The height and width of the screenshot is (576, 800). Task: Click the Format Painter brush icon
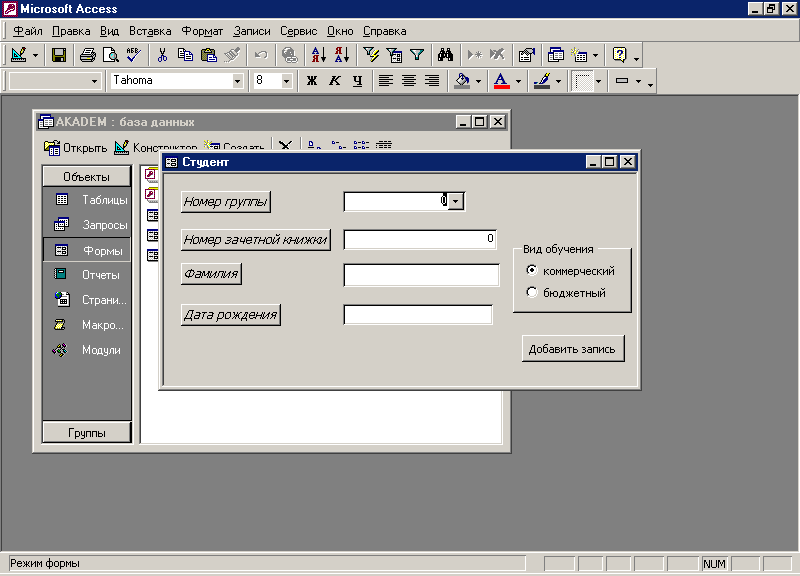[232, 55]
